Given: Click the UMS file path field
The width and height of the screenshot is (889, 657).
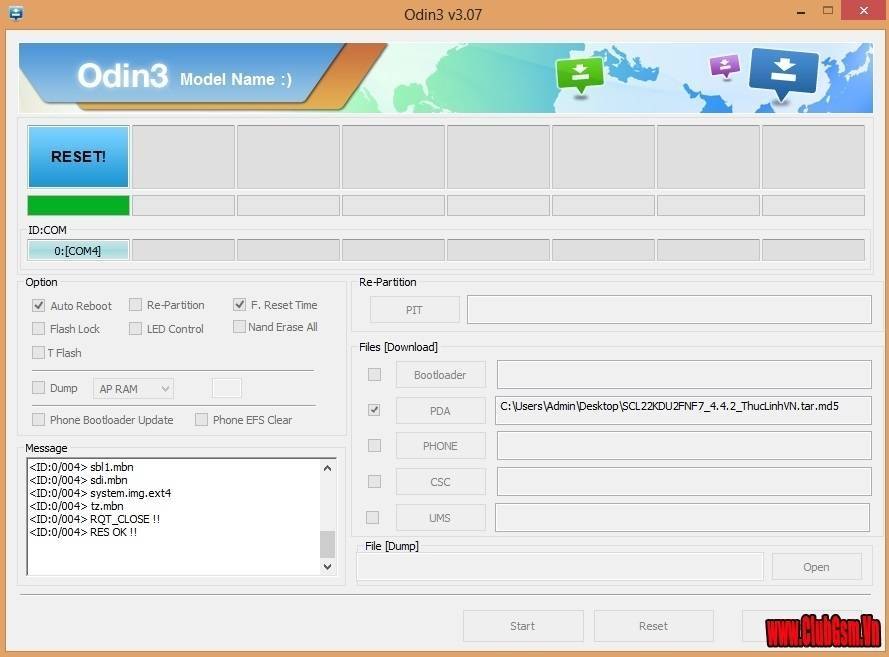Looking at the screenshot, I should (x=682, y=518).
